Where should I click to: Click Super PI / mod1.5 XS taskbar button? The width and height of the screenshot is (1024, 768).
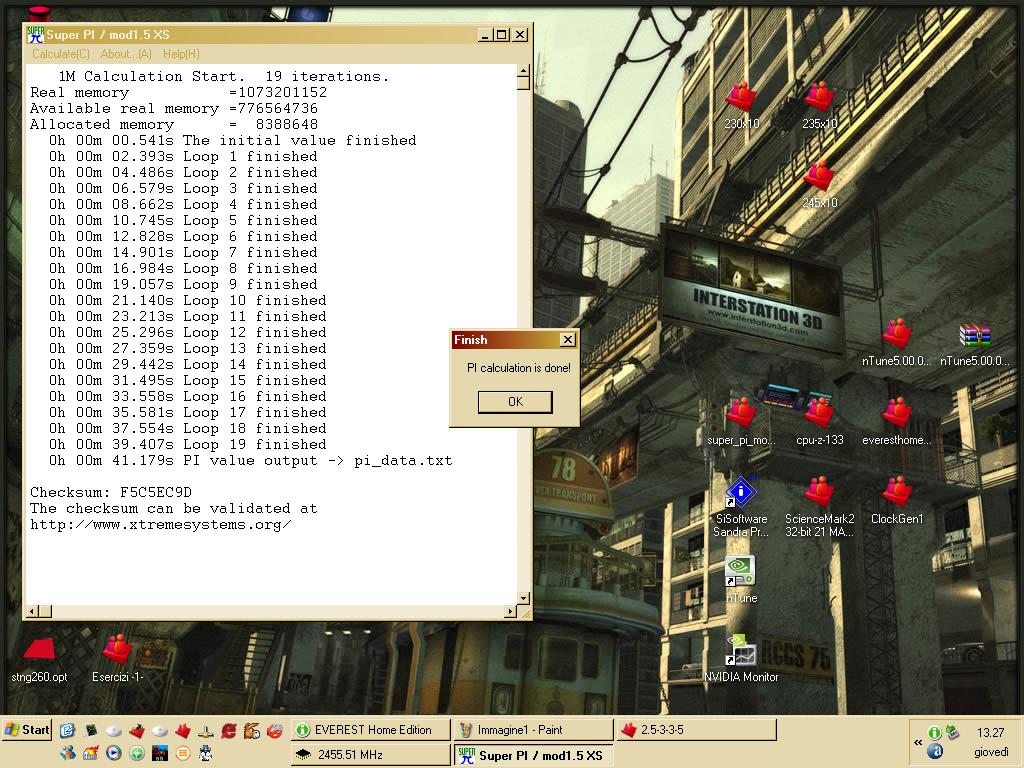(x=534, y=755)
